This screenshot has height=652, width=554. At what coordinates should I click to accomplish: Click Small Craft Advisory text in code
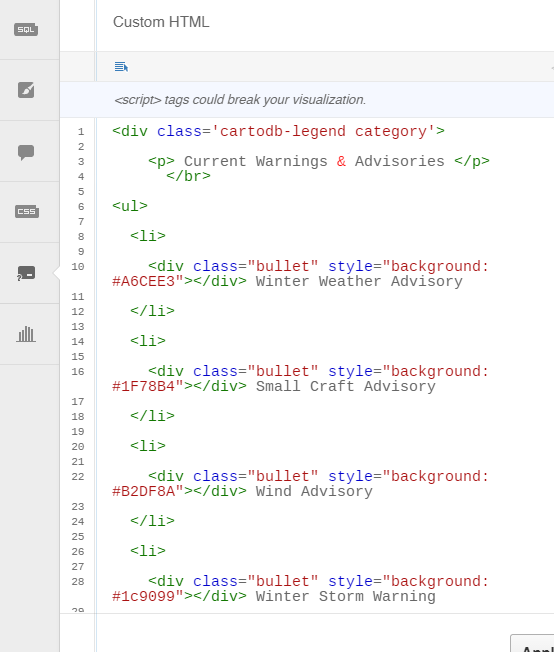click(x=346, y=386)
